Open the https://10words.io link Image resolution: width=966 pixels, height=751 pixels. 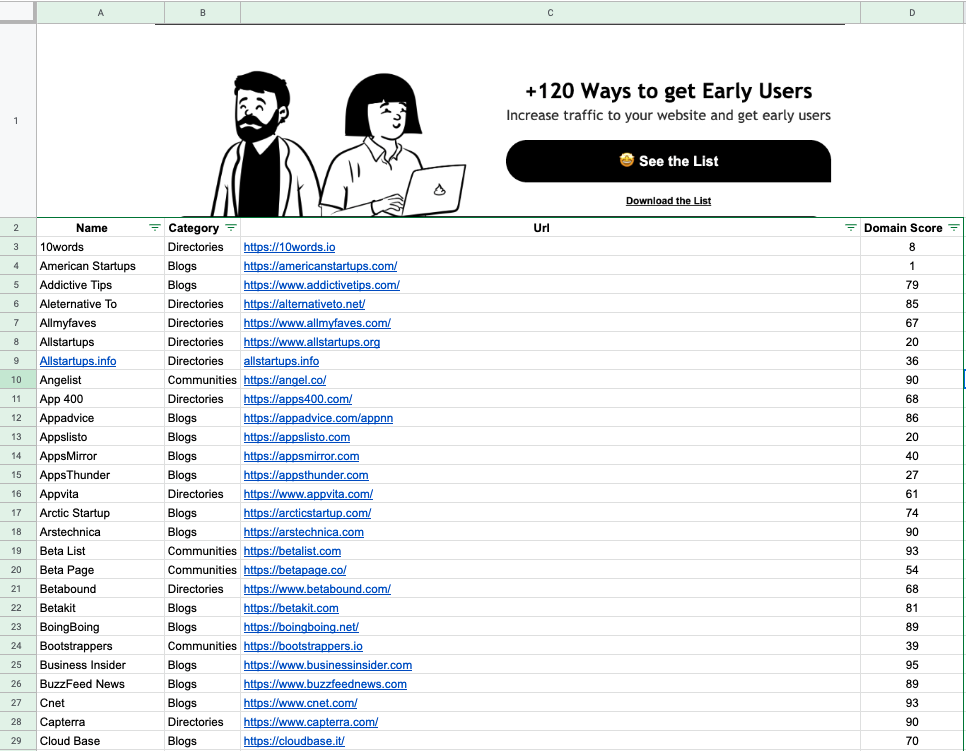coord(289,247)
